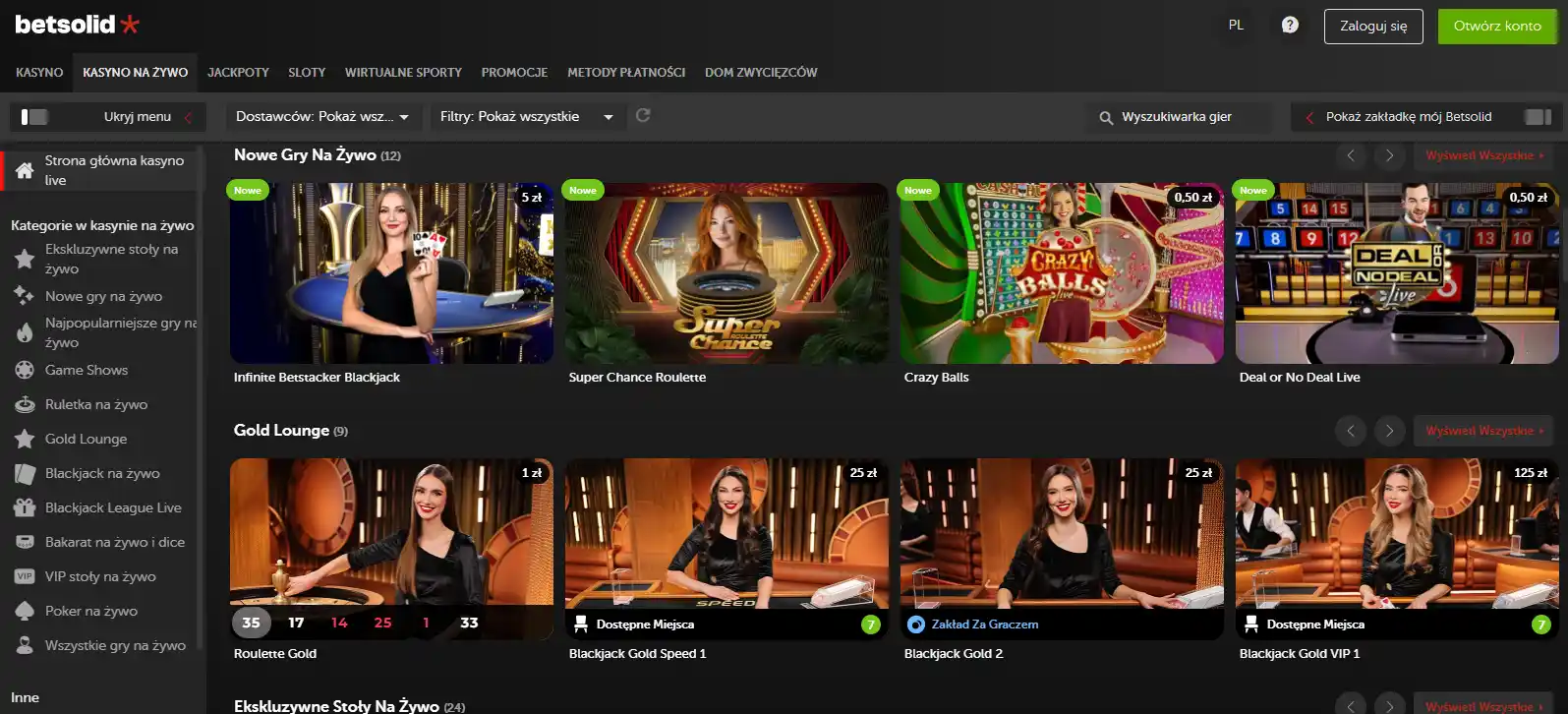1568x714 pixels.
Task: Click the help question mark icon
Action: (1290, 26)
